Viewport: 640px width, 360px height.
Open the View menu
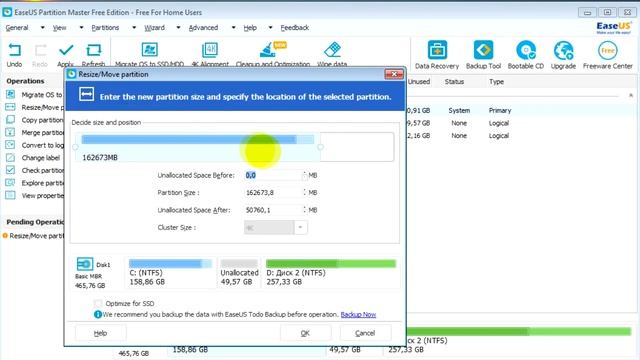pos(60,28)
